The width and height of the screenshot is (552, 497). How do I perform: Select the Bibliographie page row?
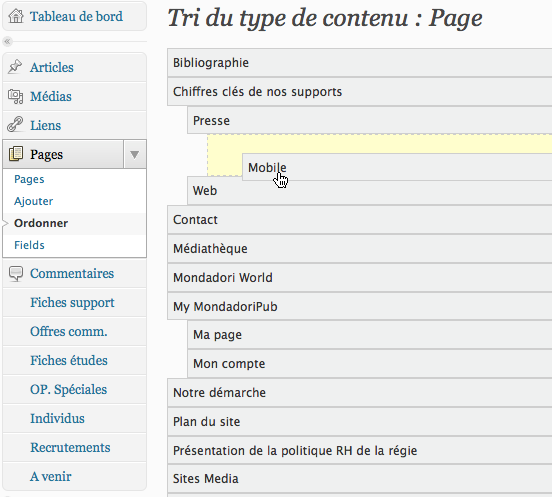[x=359, y=63]
